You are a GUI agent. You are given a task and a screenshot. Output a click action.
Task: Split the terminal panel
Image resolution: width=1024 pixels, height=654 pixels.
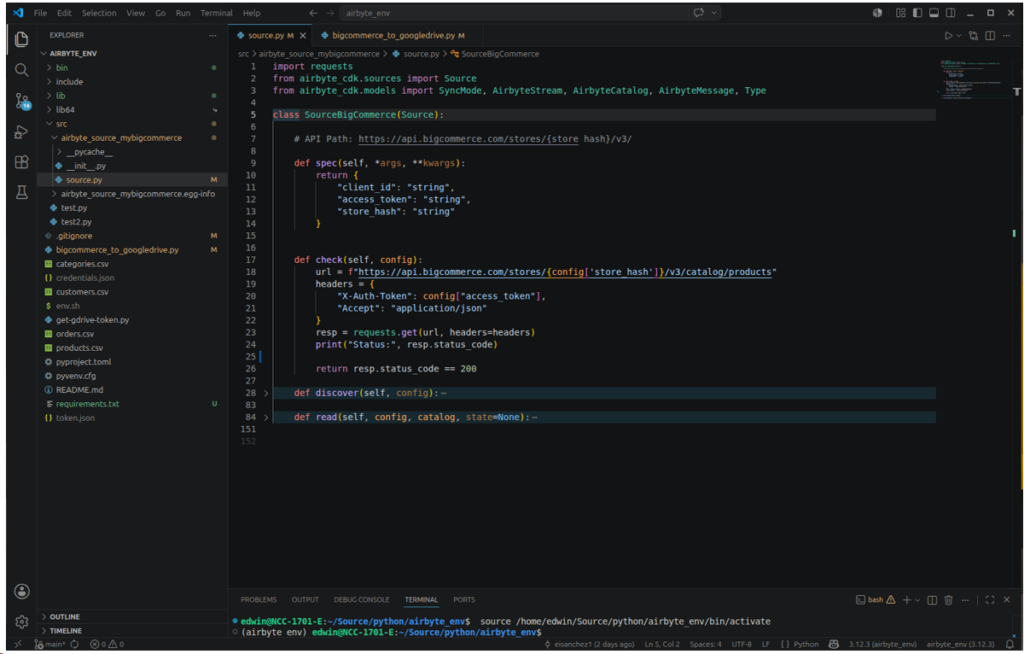932,600
